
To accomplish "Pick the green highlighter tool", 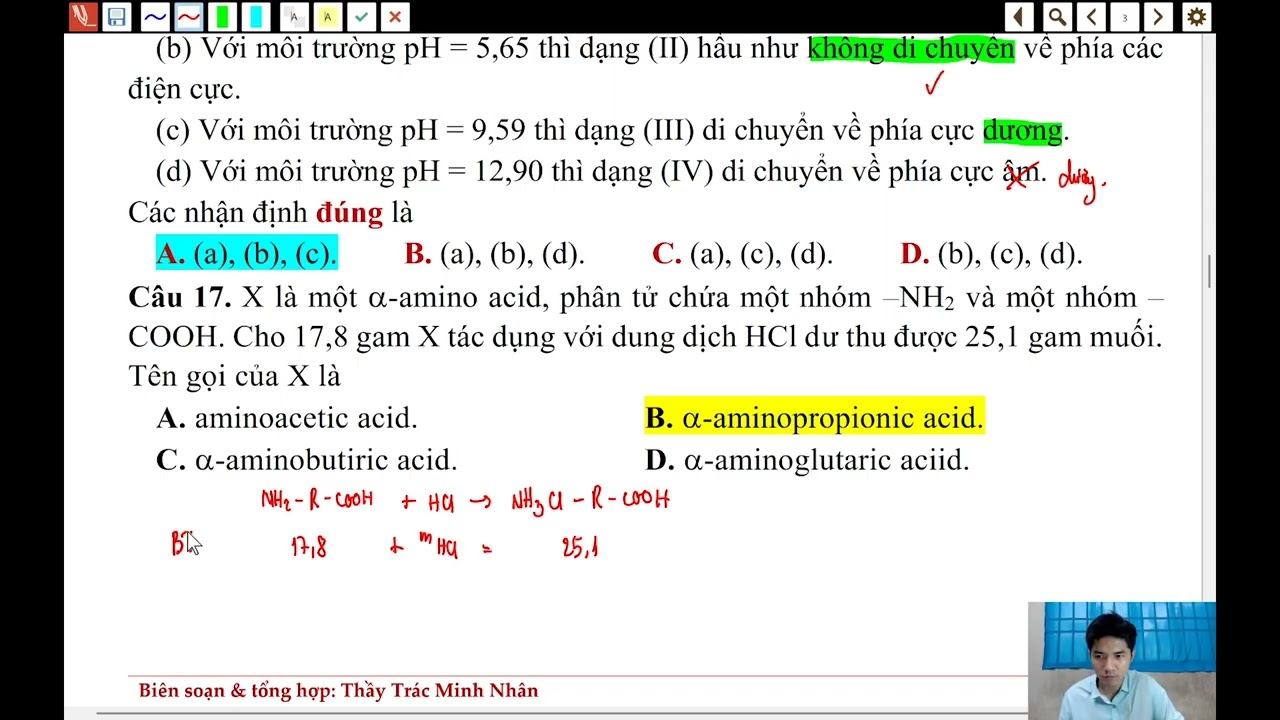I will coord(222,16).
